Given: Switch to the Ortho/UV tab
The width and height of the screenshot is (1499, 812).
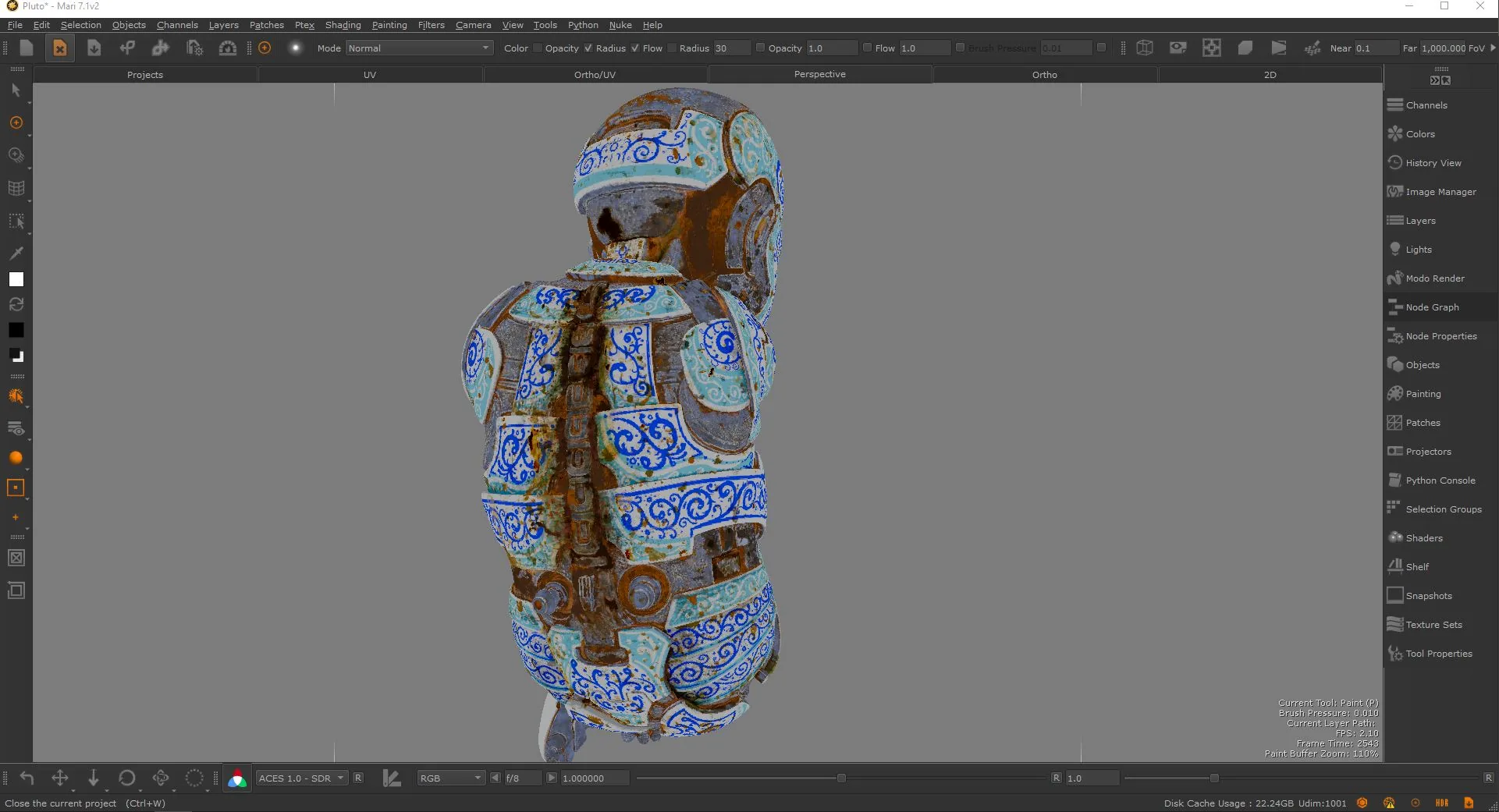Looking at the screenshot, I should pos(595,75).
